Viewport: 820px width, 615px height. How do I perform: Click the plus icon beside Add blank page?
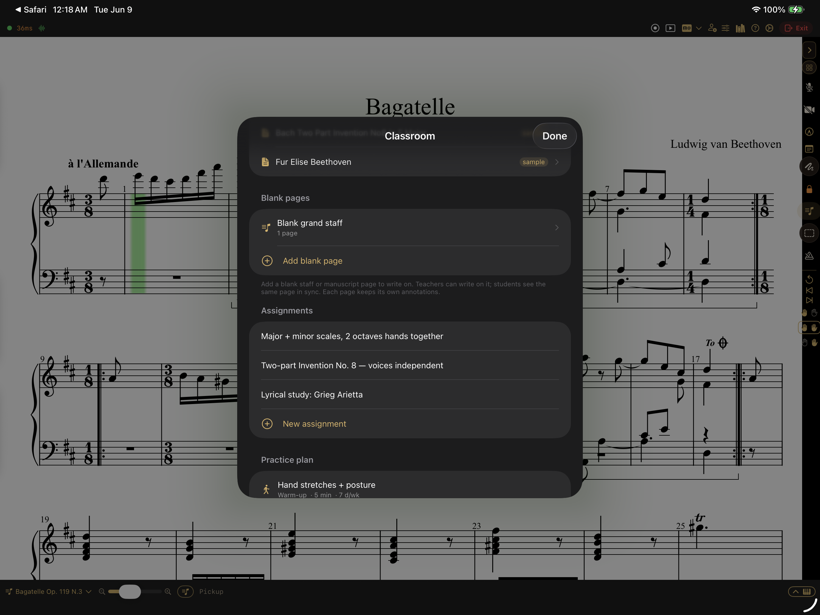tap(267, 260)
